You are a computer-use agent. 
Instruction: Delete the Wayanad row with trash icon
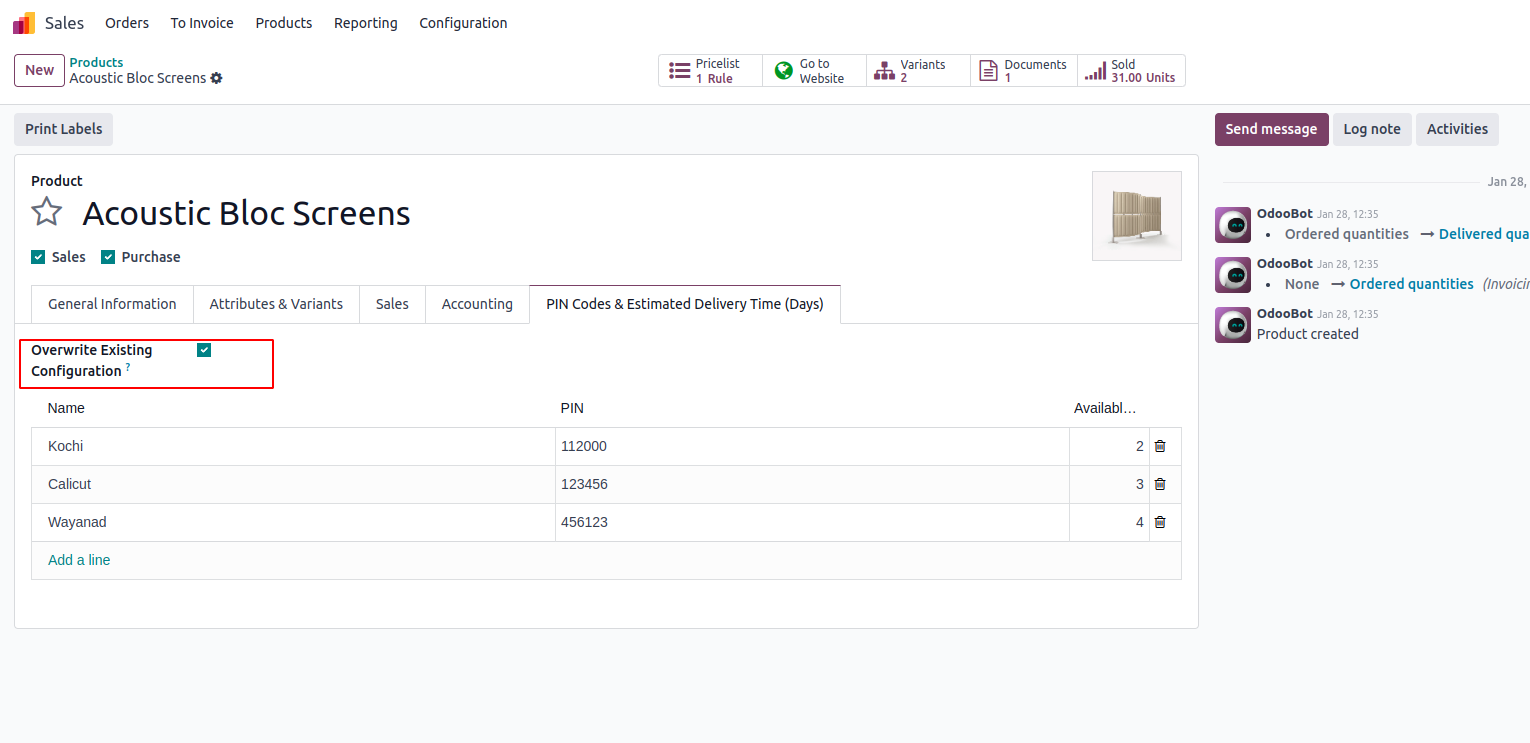[x=1160, y=522]
